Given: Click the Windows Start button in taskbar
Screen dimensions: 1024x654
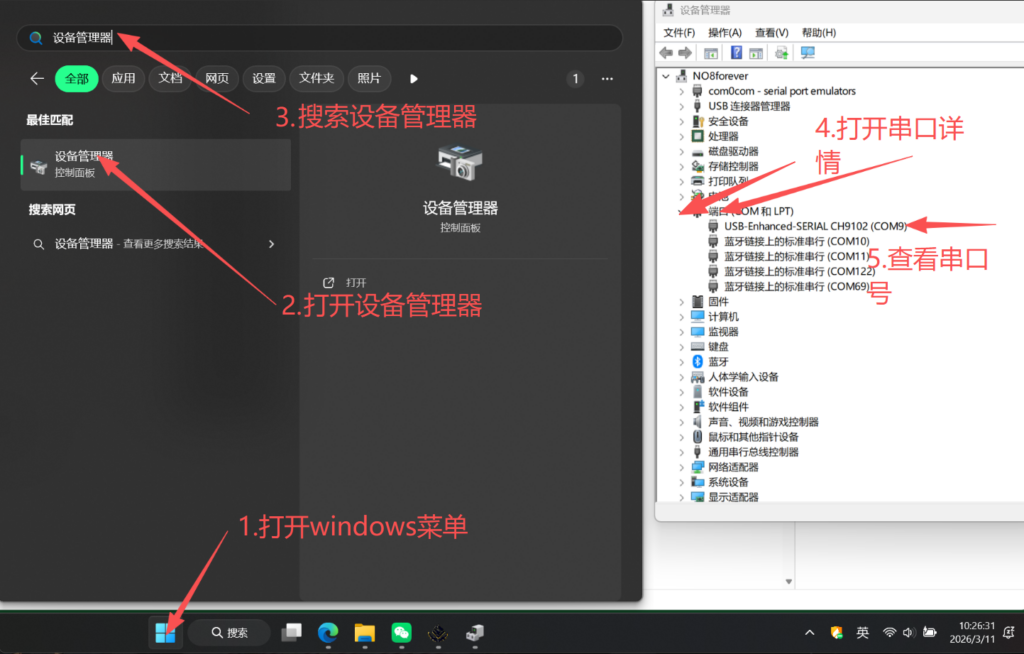Looking at the screenshot, I should point(166,632).
